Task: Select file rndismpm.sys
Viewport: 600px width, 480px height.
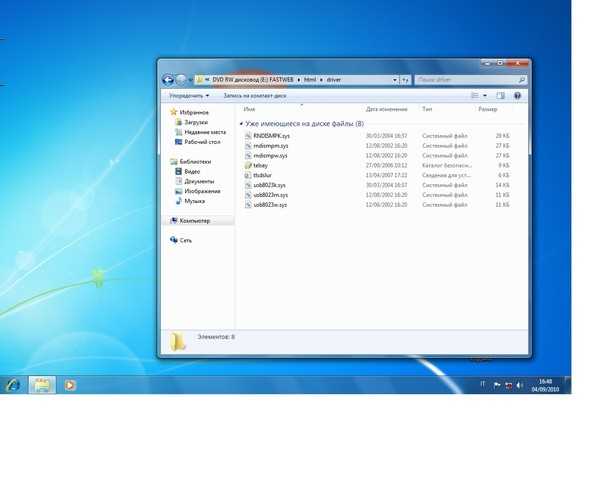Action: (271, 146)
